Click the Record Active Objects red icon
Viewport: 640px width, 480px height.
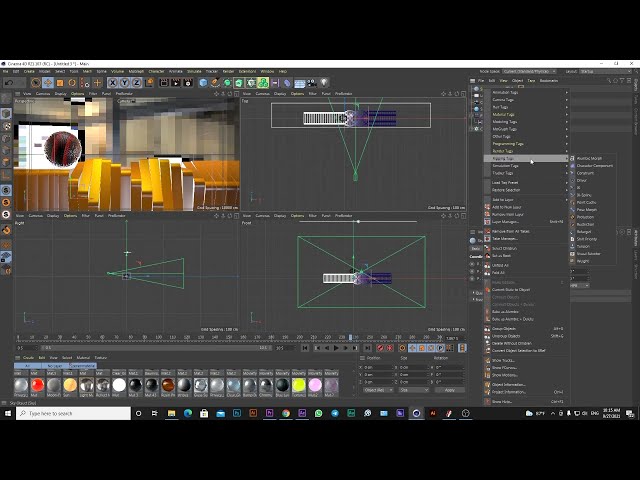(380, 348)
